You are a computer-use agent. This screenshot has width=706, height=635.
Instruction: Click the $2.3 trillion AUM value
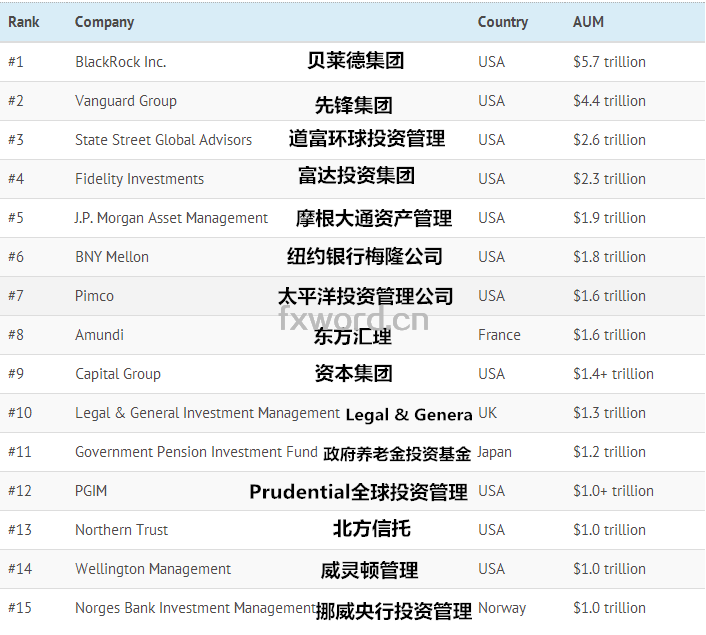click(x=609, y=179)
